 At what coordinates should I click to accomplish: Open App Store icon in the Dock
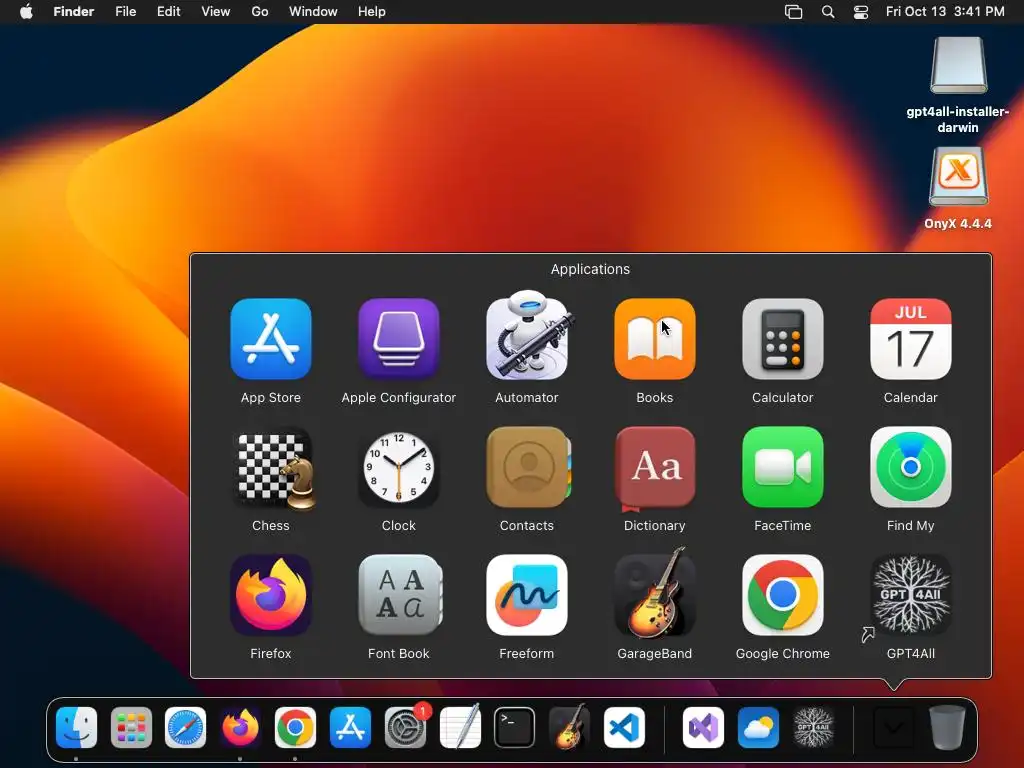click(x=350, y=727)
